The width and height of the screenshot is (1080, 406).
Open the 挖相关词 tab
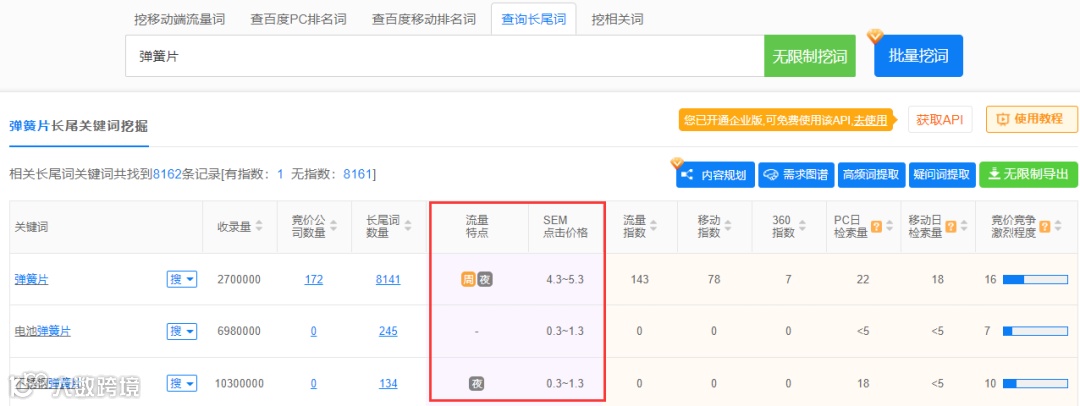[x=617, y=19]
